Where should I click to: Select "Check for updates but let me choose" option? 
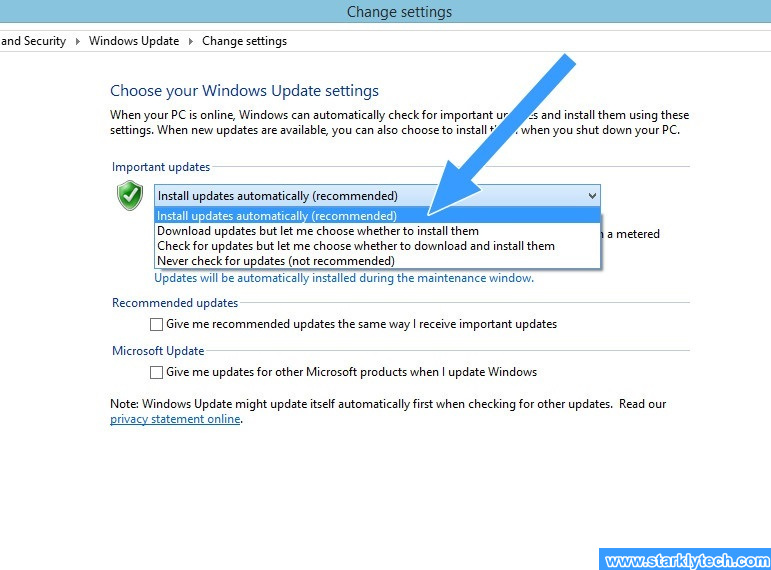pyautogui.click(x=377, y=246)
